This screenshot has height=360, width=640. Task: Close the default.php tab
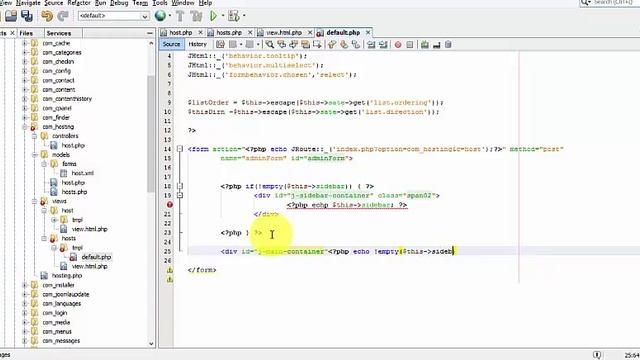[368, 32]
